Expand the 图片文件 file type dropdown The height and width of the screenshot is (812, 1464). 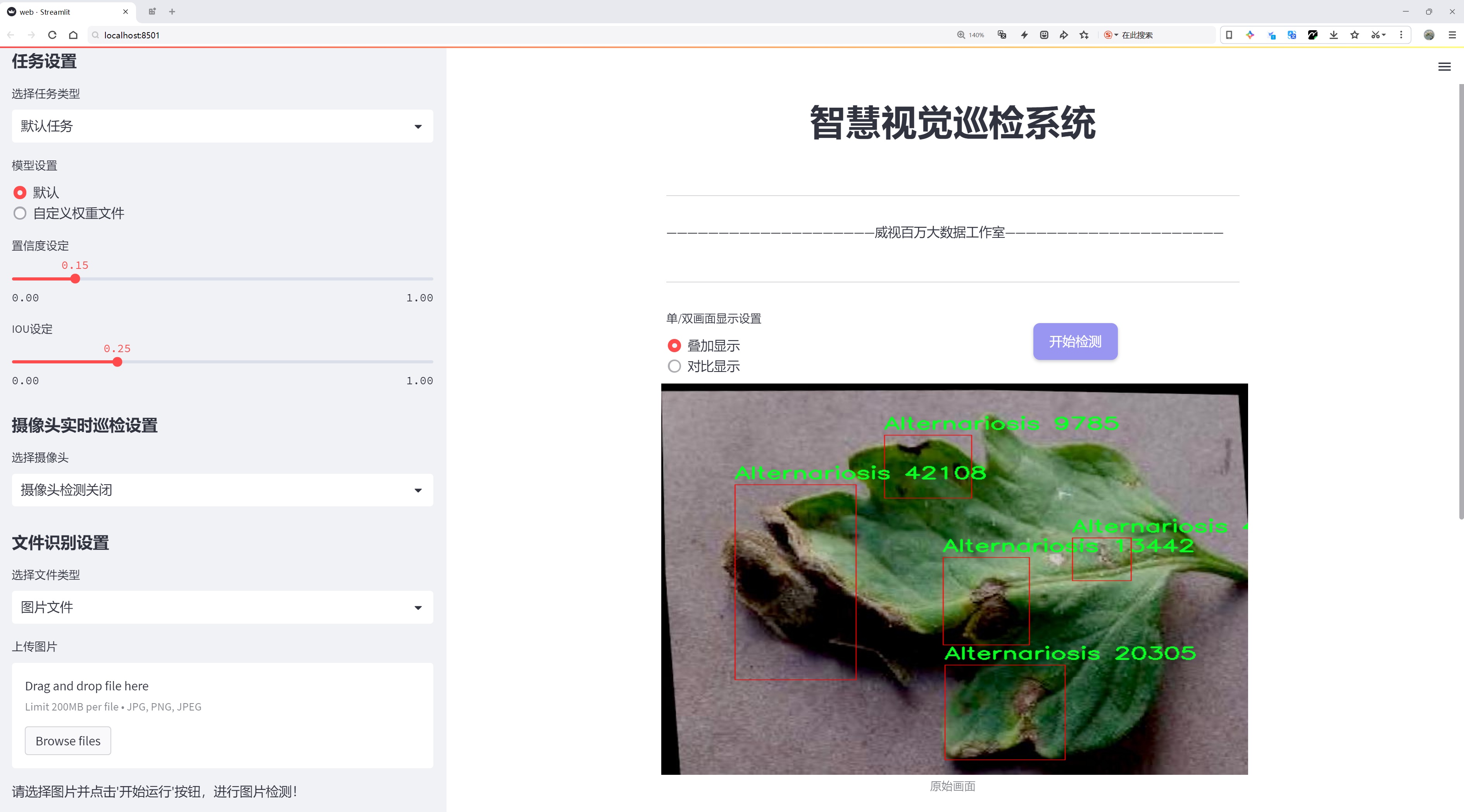(222, 607)
